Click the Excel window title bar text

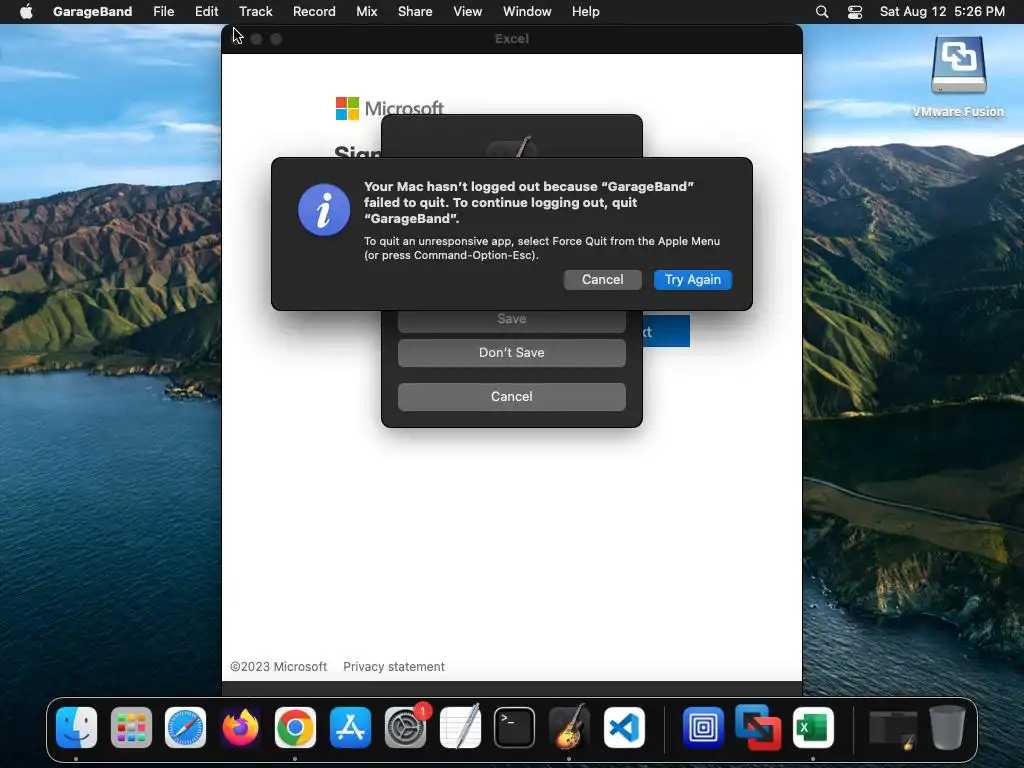pyautogui.click(x=511, y=39)
